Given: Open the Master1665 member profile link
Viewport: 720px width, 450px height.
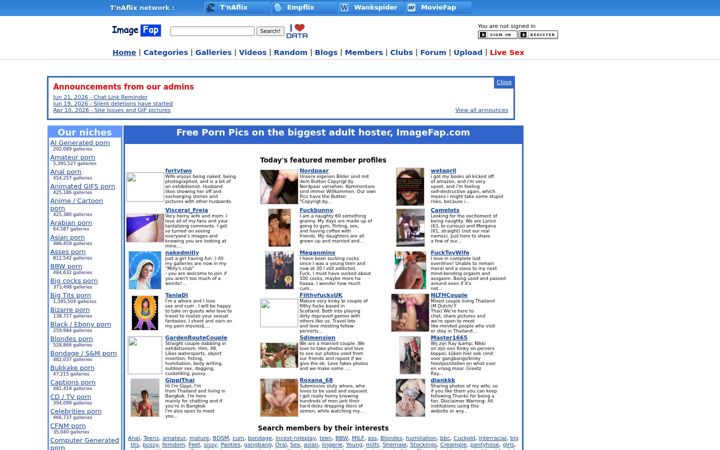Looking at the screenshot, I should [x=449, y=338].
